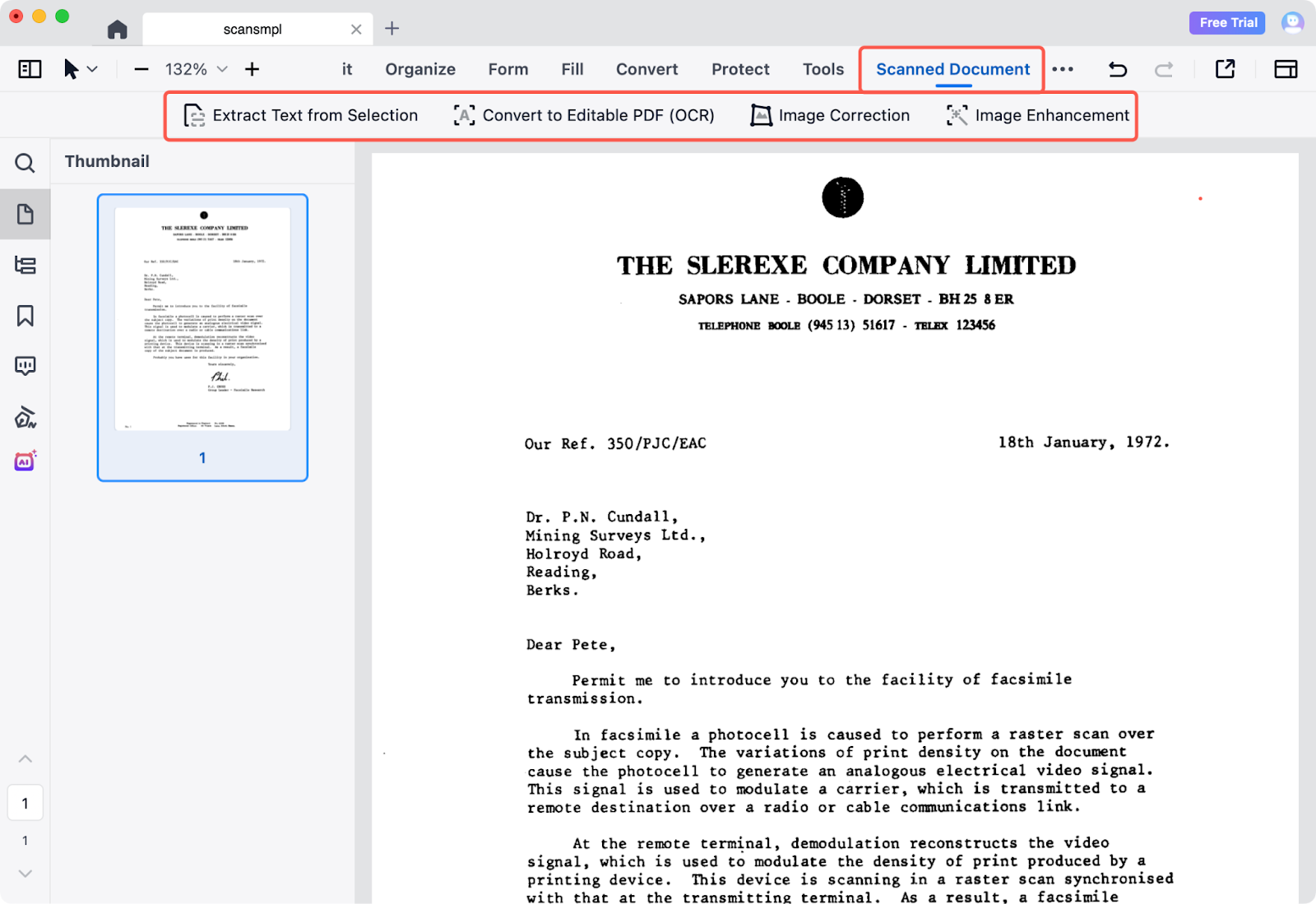The width and height of the screenshot is (1316, 904).
Task: Open the search panel in sidebar
Action: 25,163
